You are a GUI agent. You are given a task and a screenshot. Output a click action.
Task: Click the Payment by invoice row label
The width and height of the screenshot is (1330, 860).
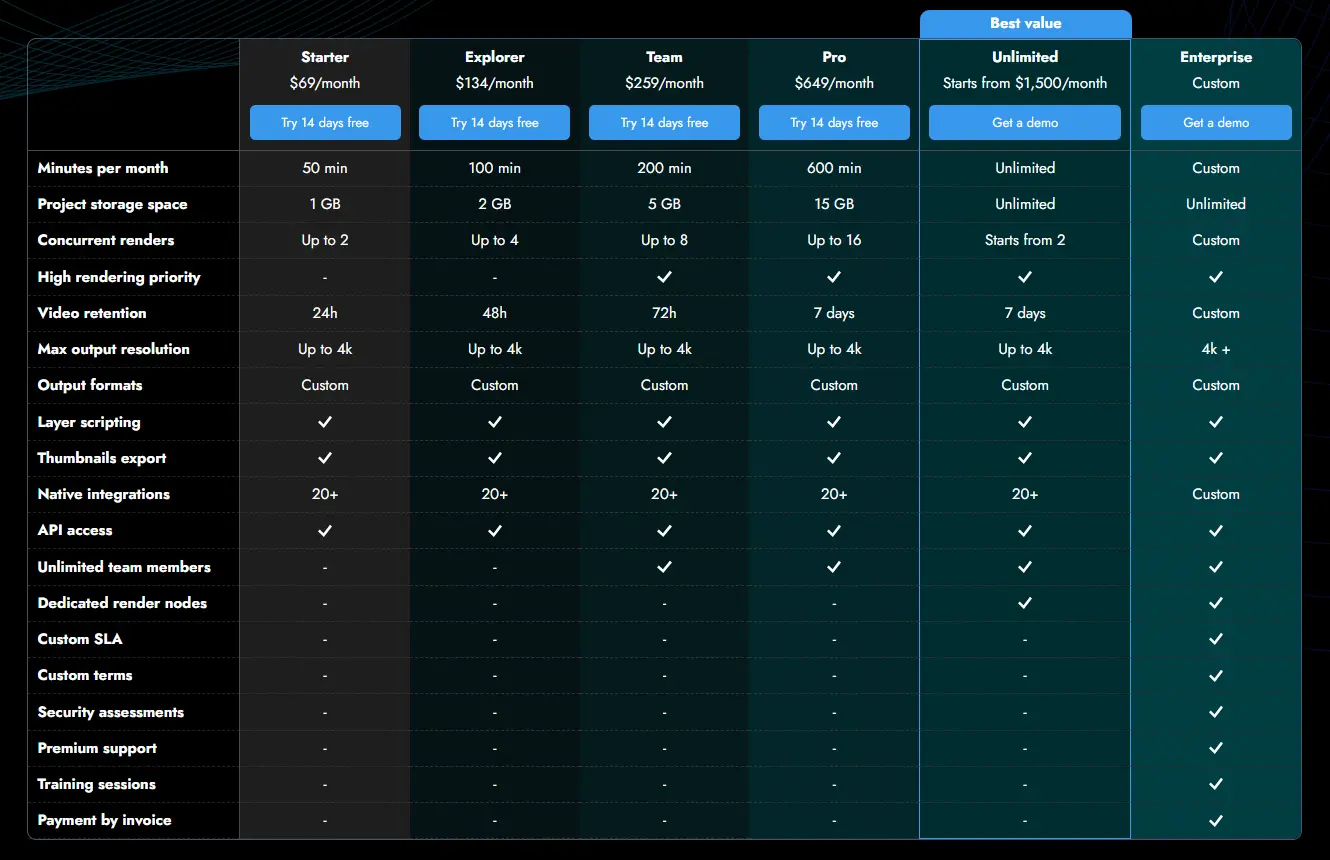104,820
